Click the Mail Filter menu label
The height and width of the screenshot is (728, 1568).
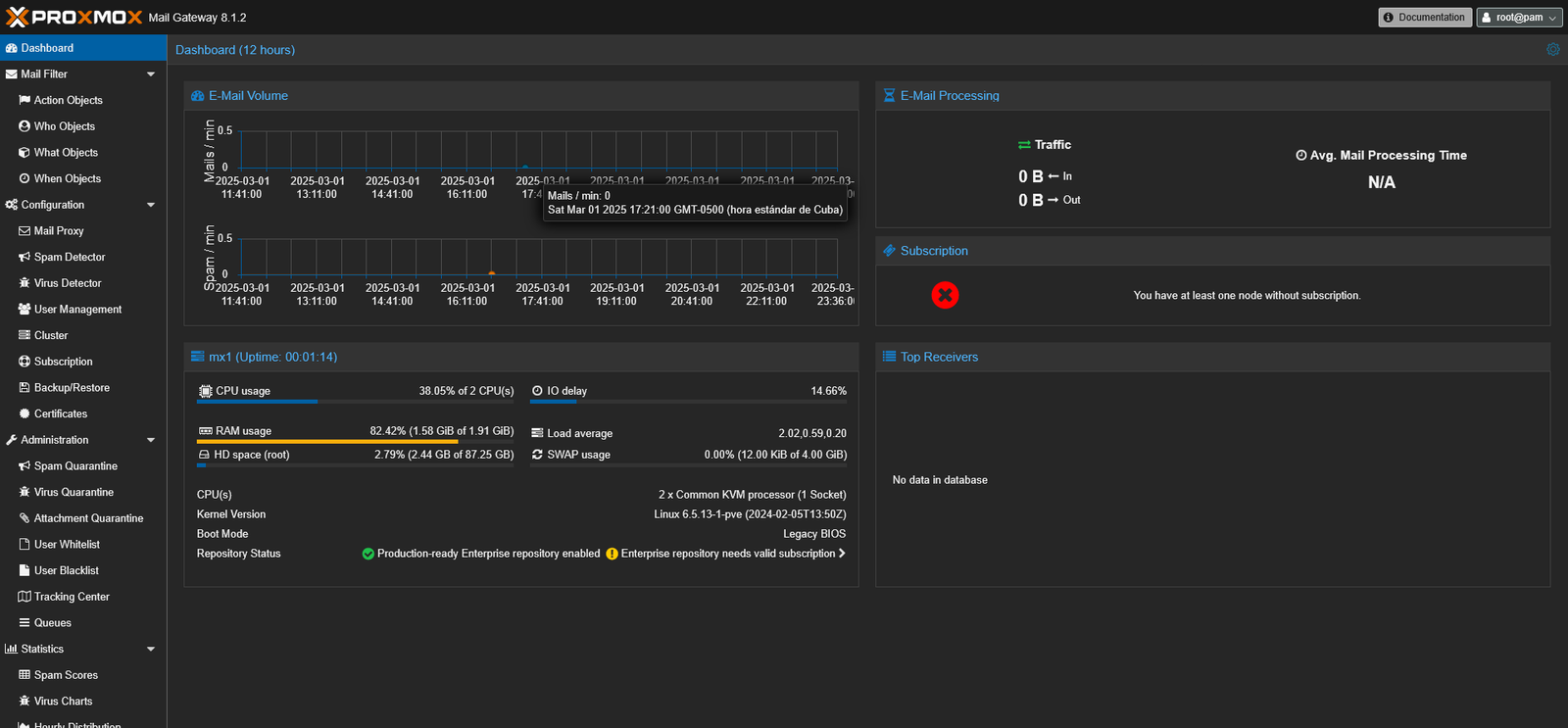pyautogui.click(x=44, y=74)
